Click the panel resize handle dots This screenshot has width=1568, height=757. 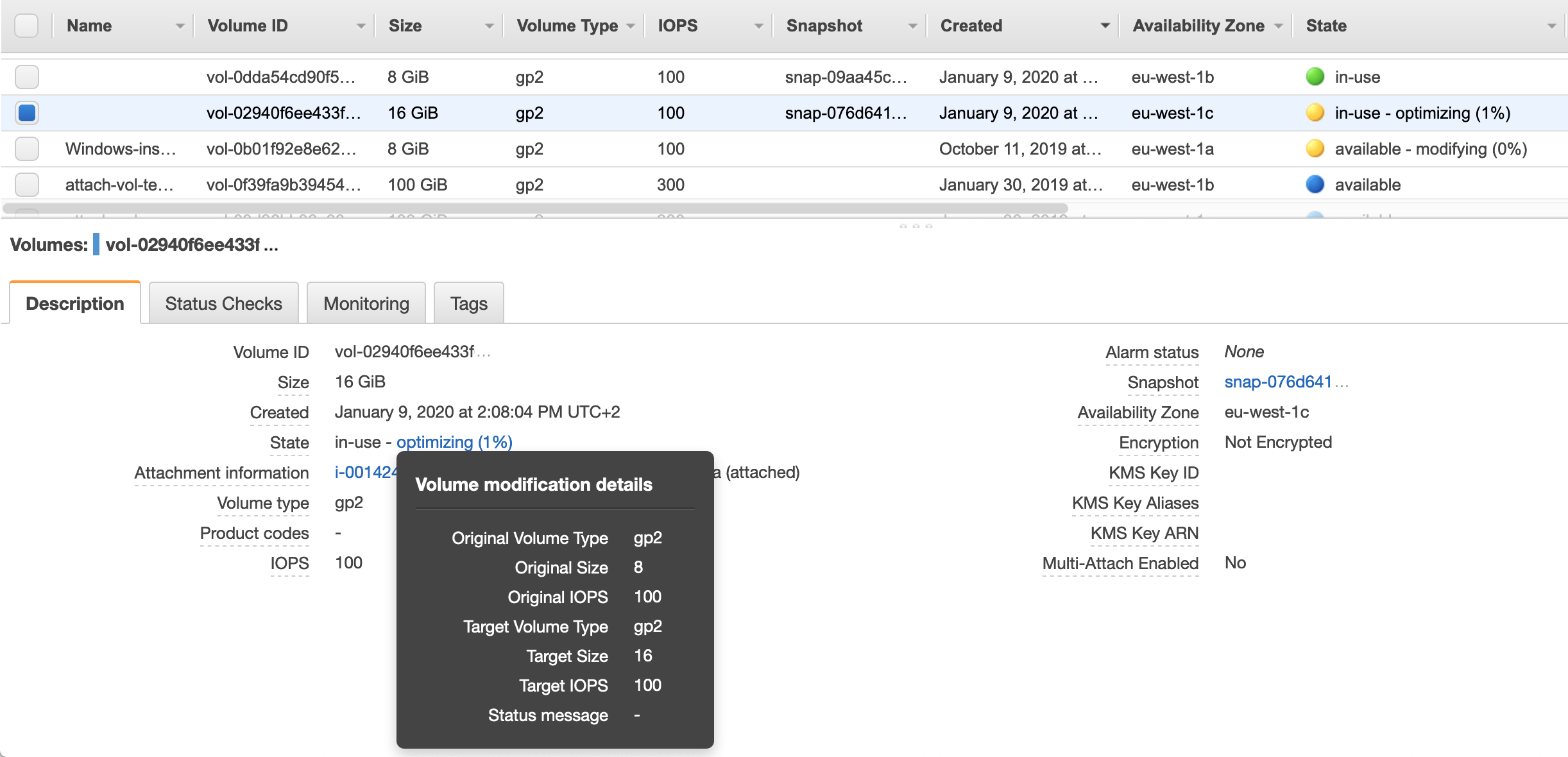click(916, 226)
